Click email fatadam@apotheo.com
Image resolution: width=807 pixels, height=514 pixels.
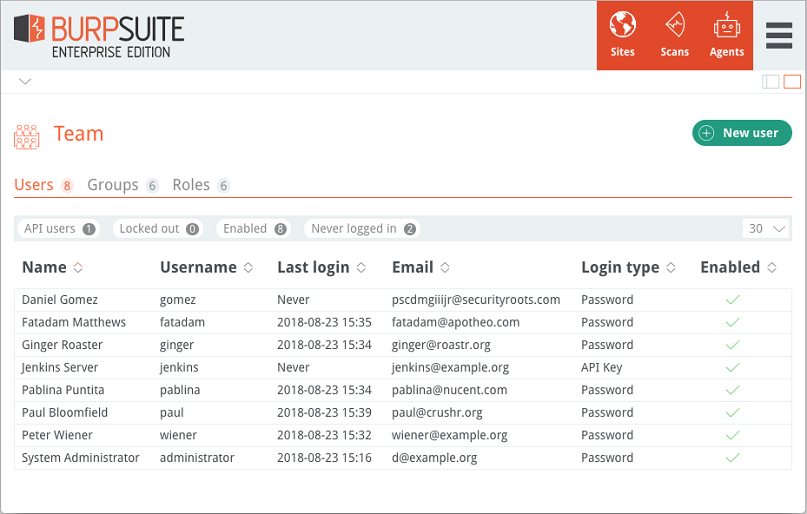[455, 322]
